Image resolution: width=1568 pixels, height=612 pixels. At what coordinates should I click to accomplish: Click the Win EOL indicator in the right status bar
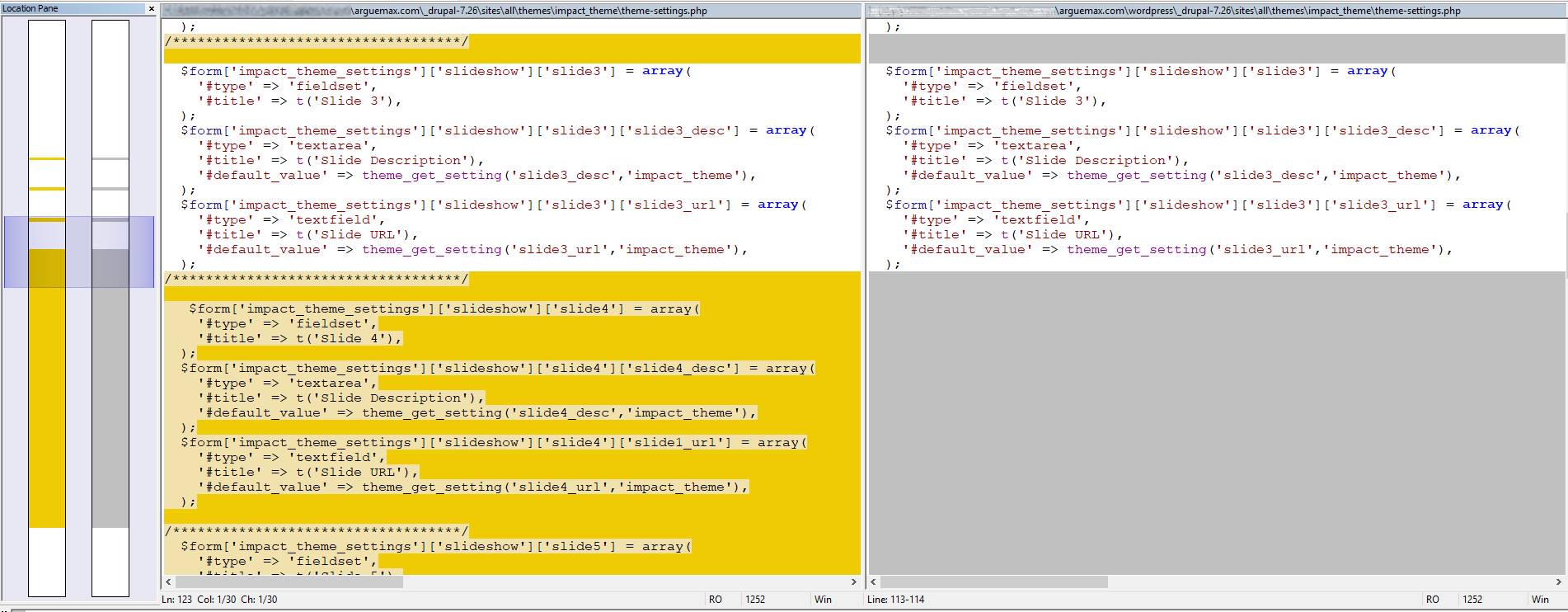coord(1540,600)
